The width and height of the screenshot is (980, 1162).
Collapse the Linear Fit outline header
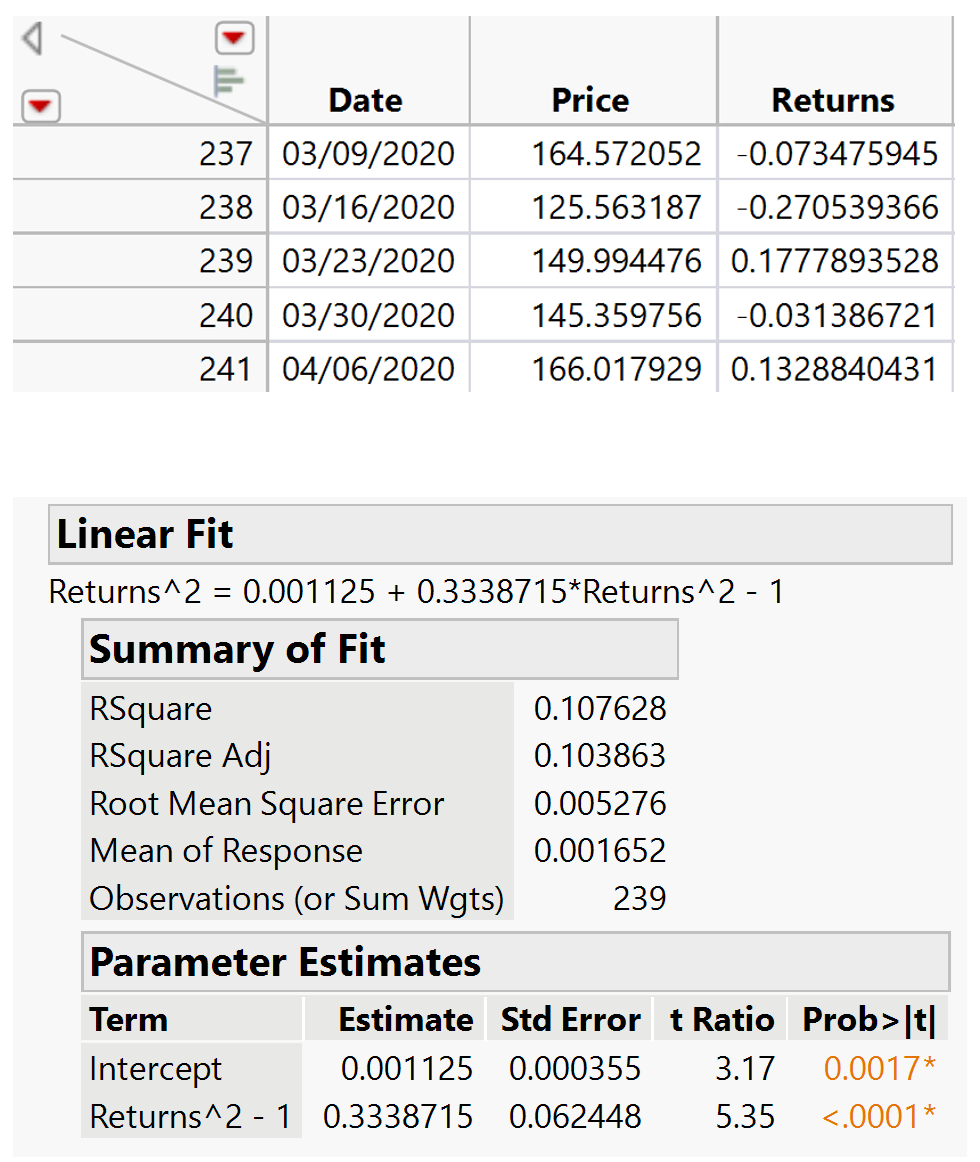pos(500,534)
